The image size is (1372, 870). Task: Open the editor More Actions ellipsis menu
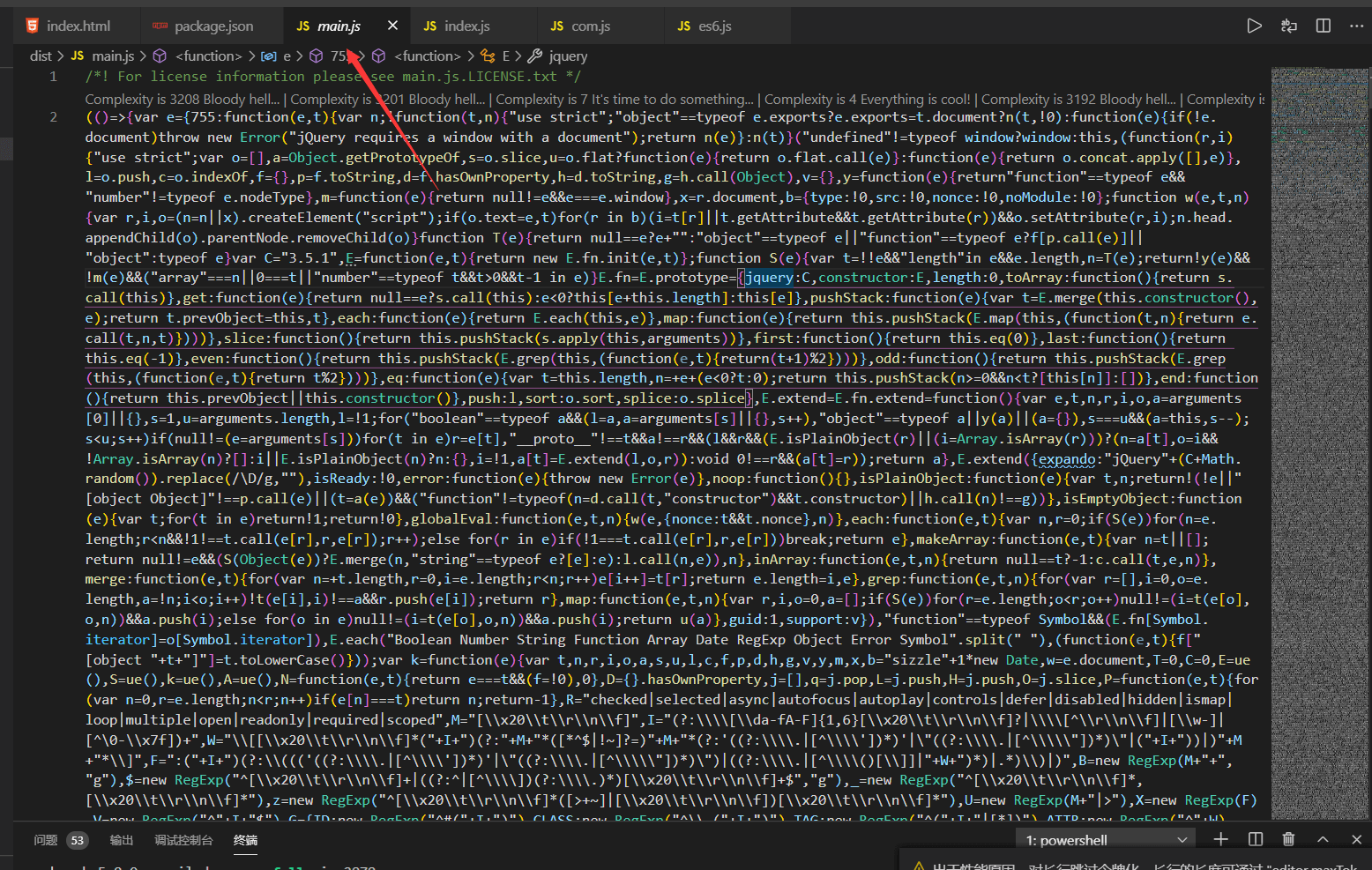[x=1356, y=26]
